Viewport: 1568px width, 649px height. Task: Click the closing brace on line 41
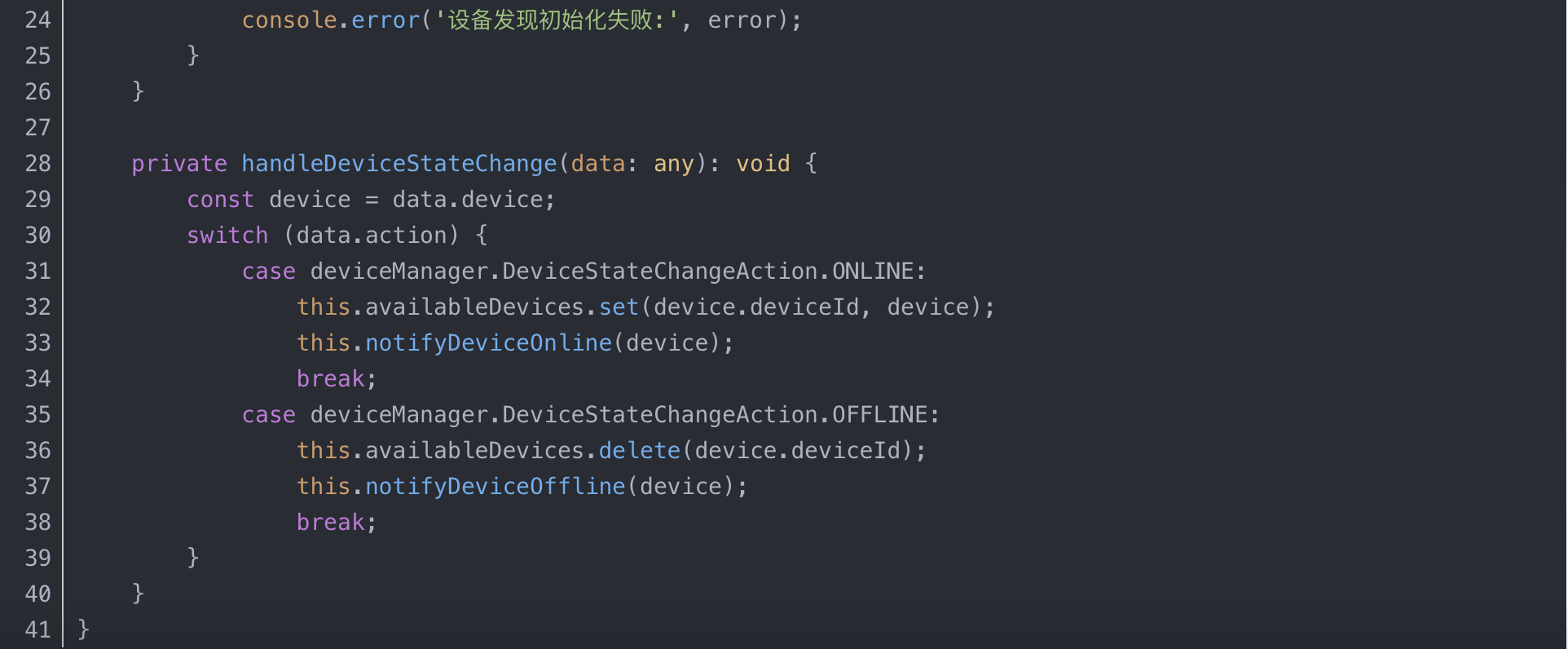coord(83,629)
